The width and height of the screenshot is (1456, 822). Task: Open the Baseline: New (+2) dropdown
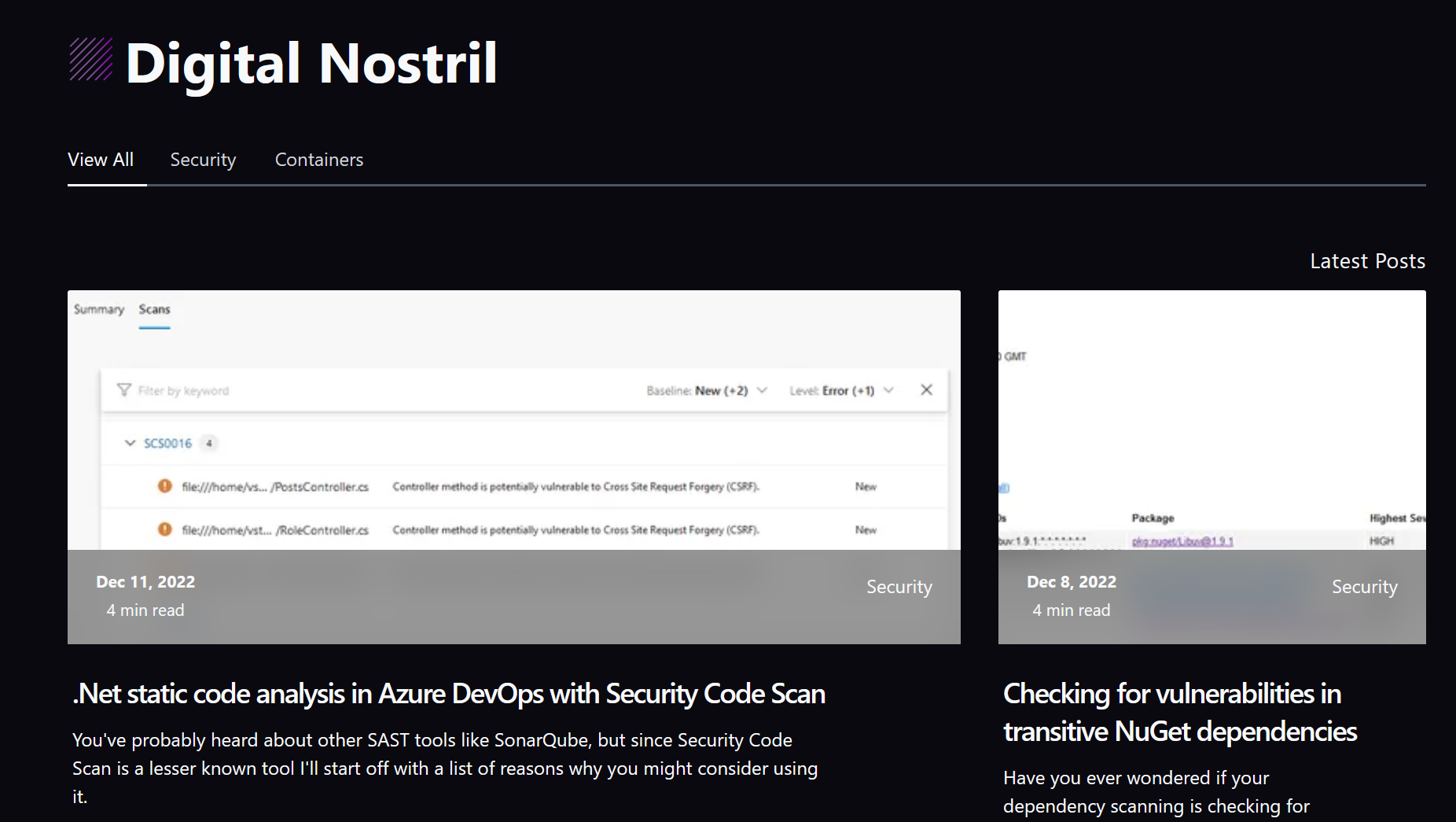[x=706, y=391]
